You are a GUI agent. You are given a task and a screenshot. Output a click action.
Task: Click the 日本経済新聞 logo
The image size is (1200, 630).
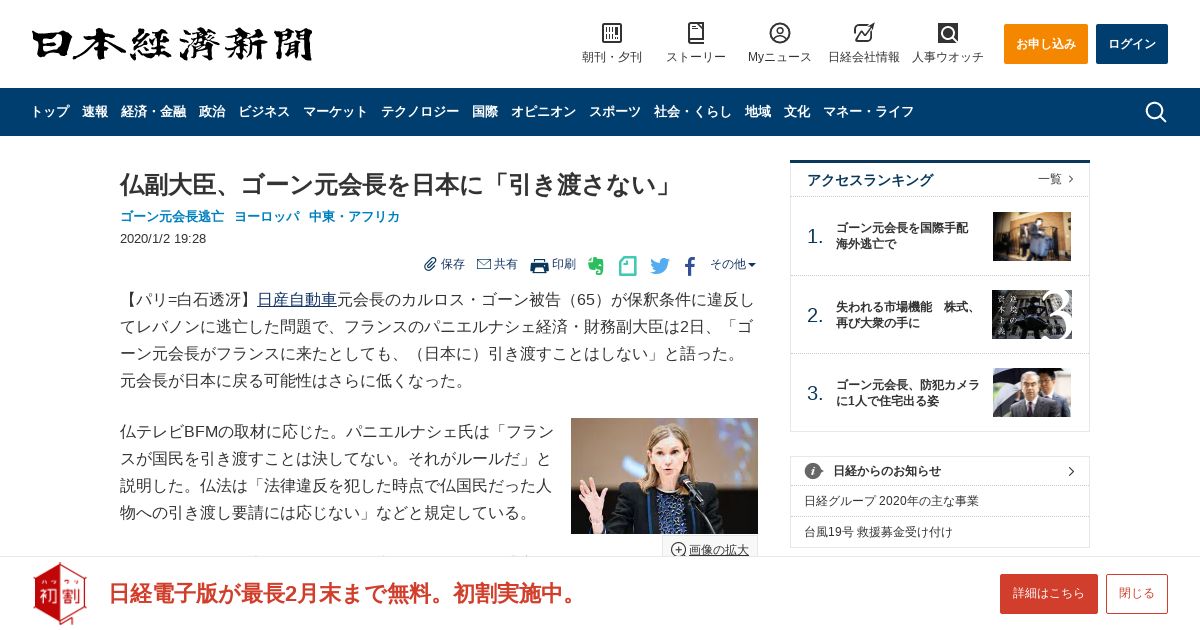pos(172,45)
